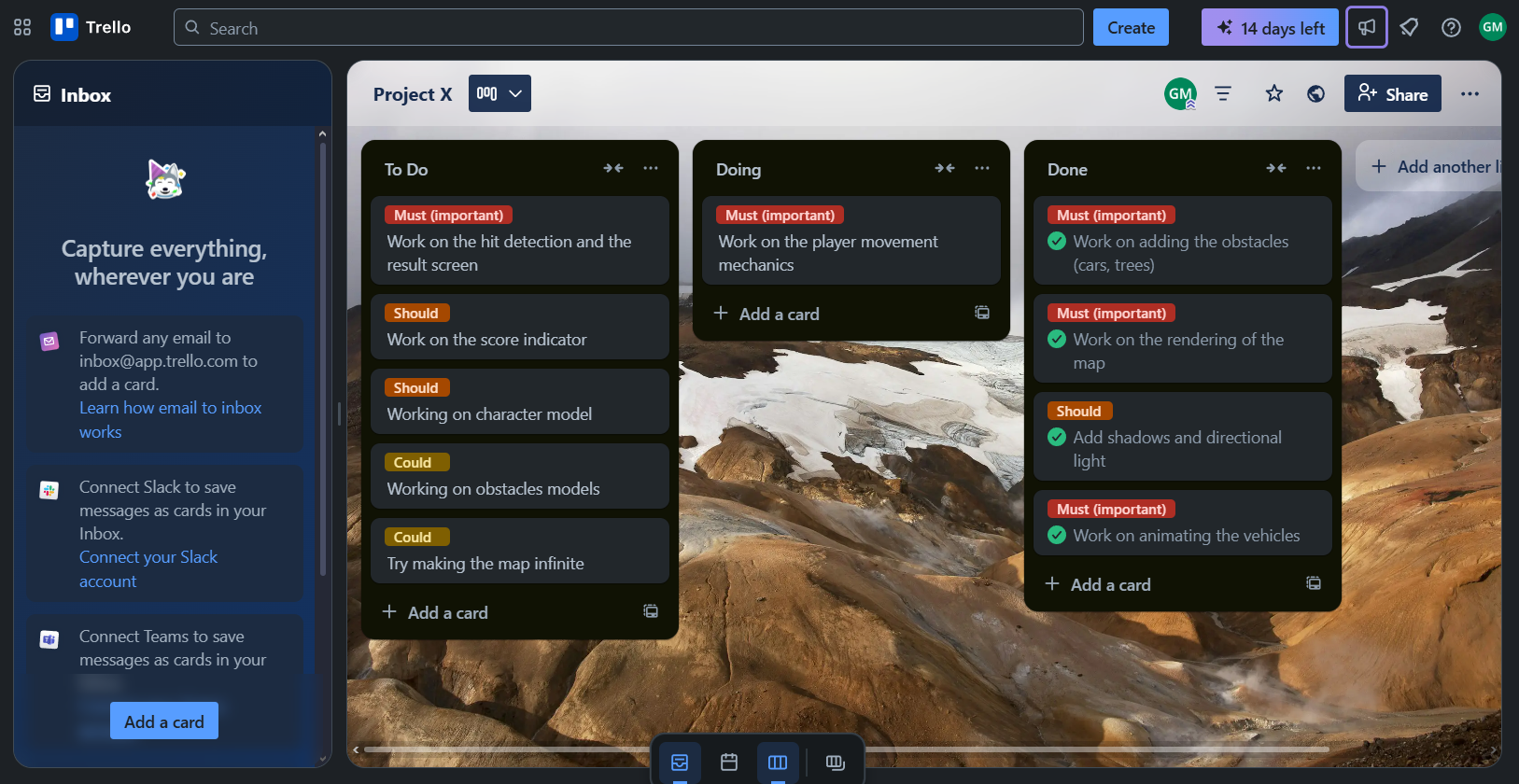Open the app switcher grid icon

tap(22, 28)
